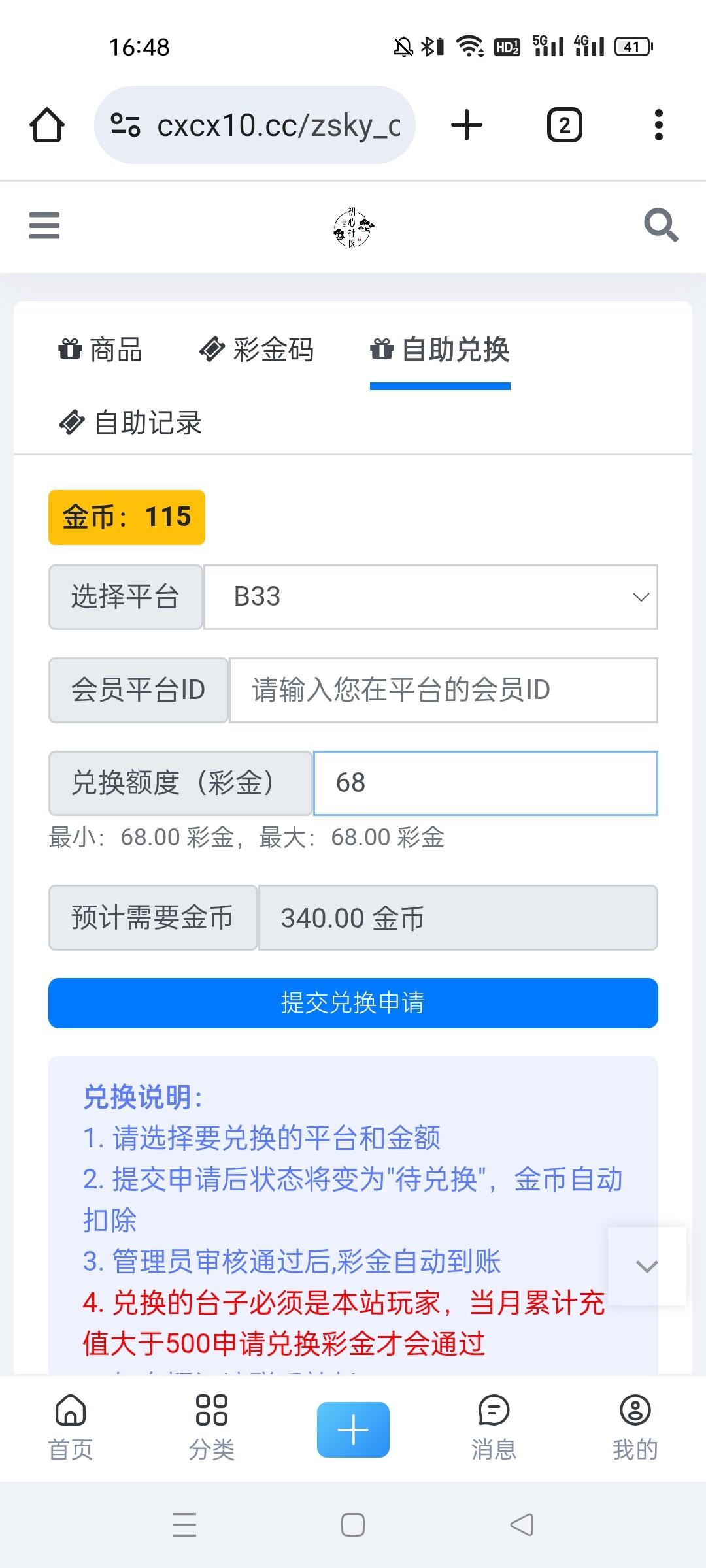Open 分类 categories in bottom bar

tap(212, 1428)
